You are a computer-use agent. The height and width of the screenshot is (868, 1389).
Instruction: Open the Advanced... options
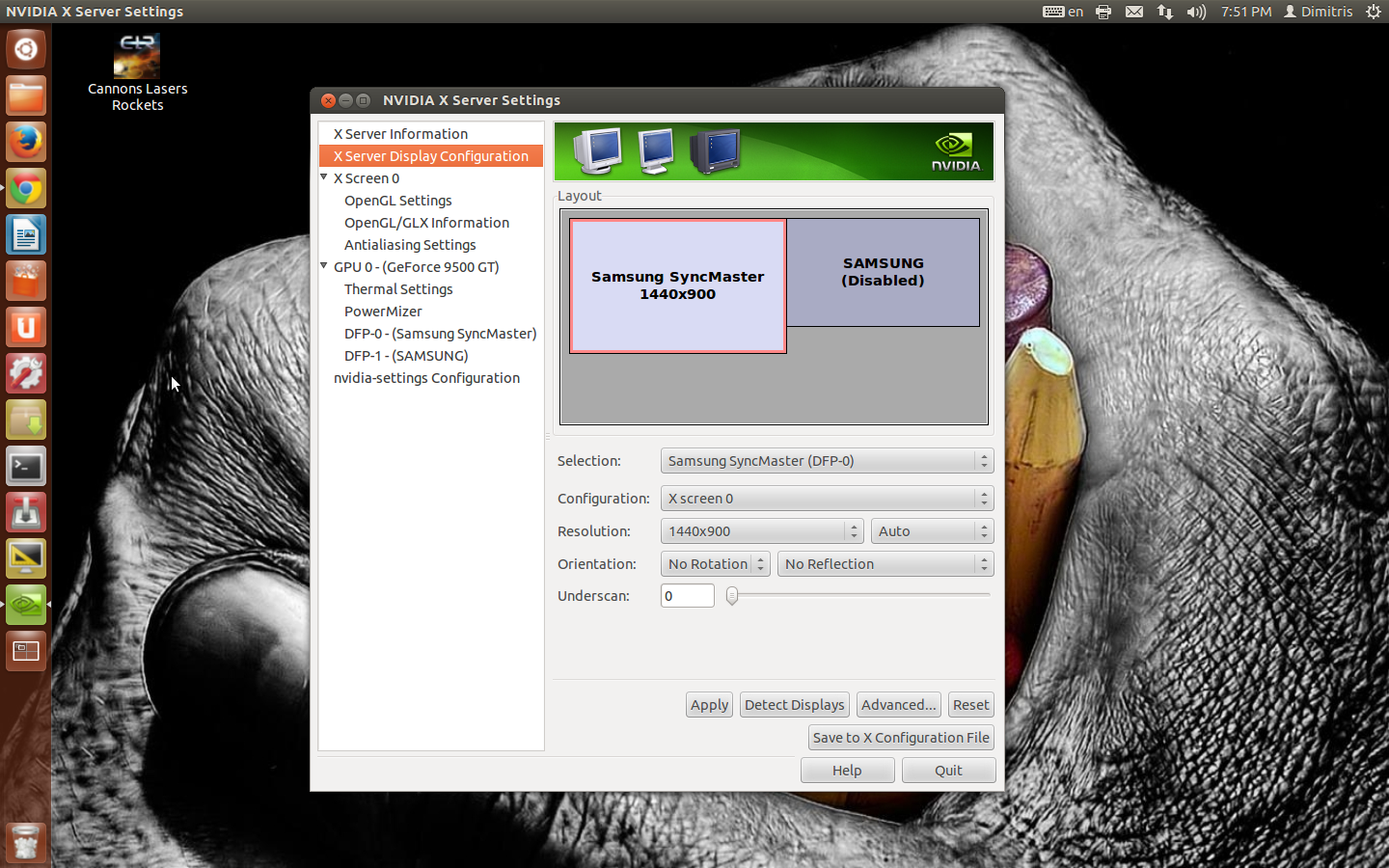[x=898, y=705]
